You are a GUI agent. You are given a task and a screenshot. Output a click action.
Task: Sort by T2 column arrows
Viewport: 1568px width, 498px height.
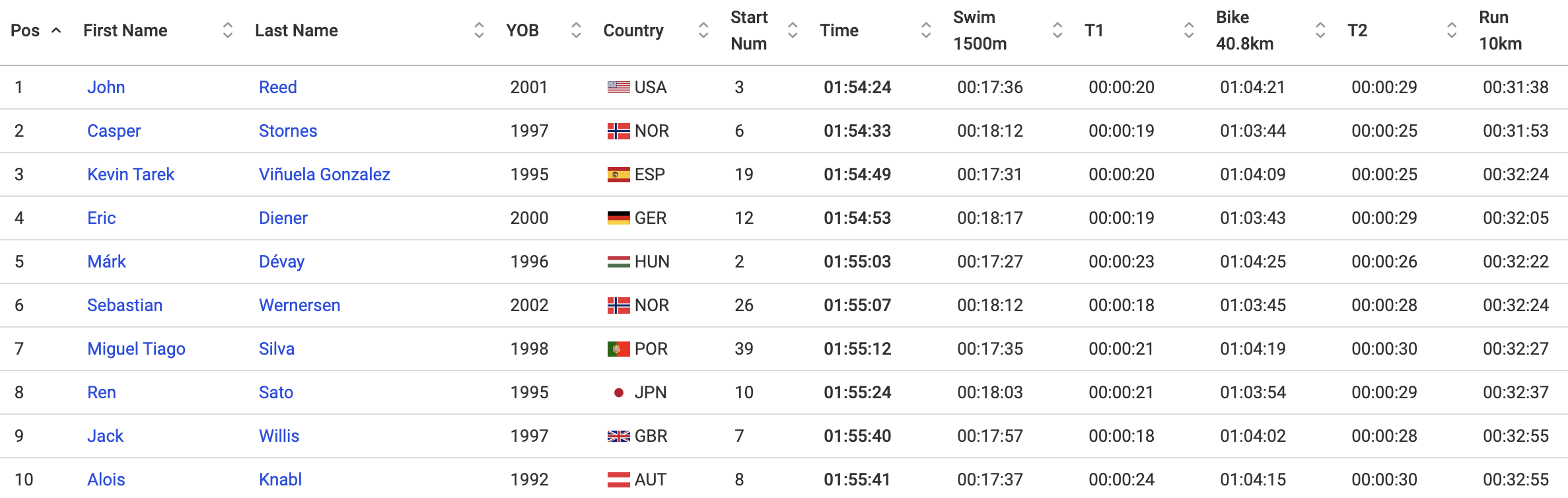(1452, 30)
